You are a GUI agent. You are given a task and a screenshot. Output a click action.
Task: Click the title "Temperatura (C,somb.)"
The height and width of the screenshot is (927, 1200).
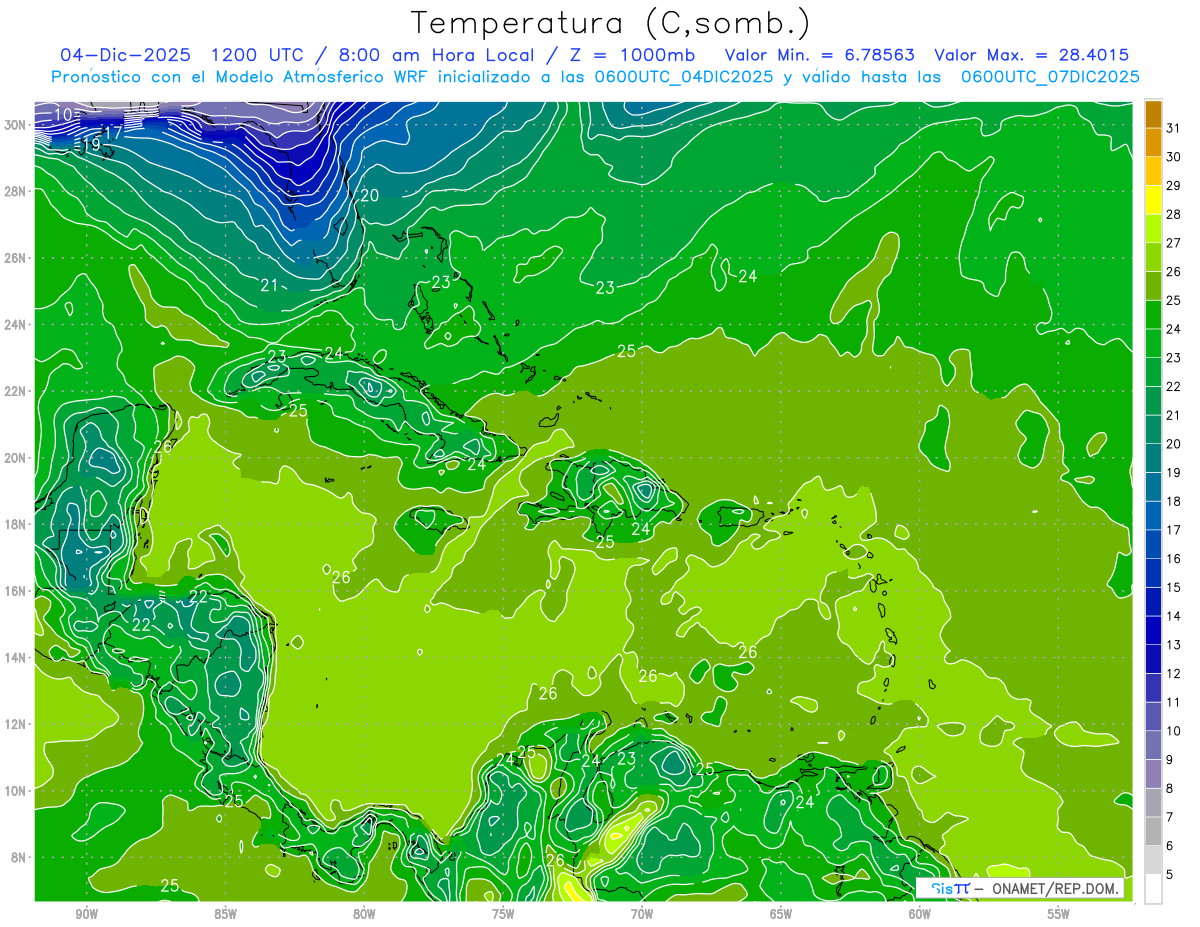click(x=610, y=24)
